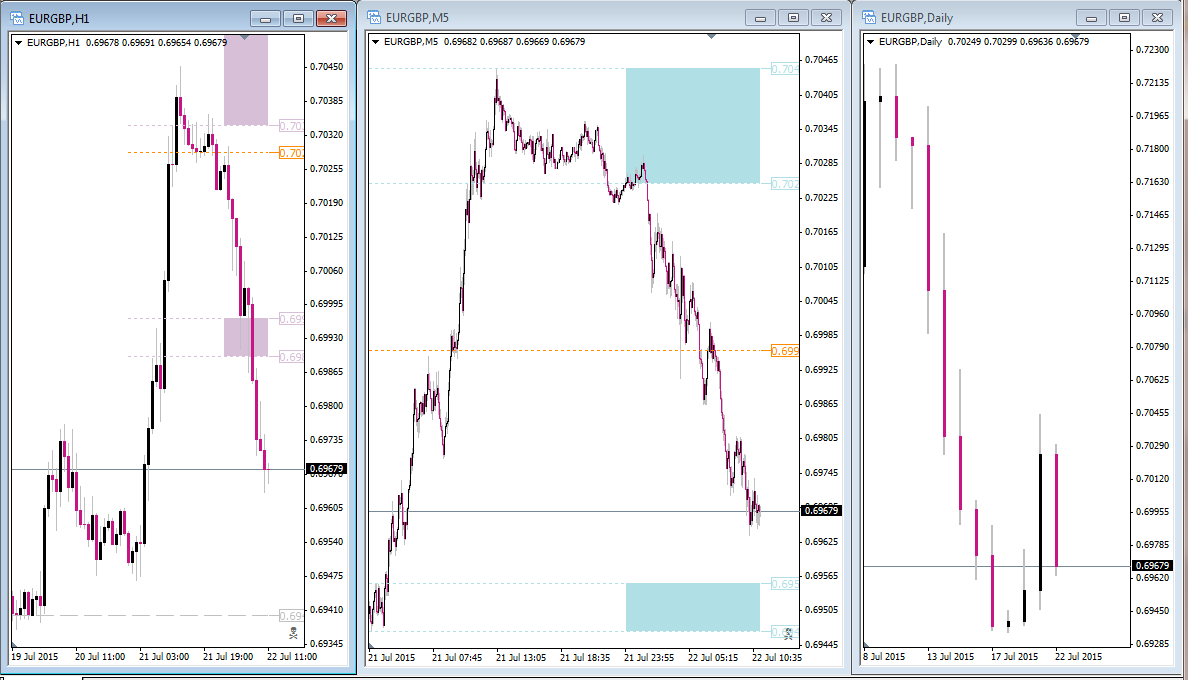Click the EURGBP,H1 chart window icon
Viewport: 1188px width, 680px height.
(17, 18)
